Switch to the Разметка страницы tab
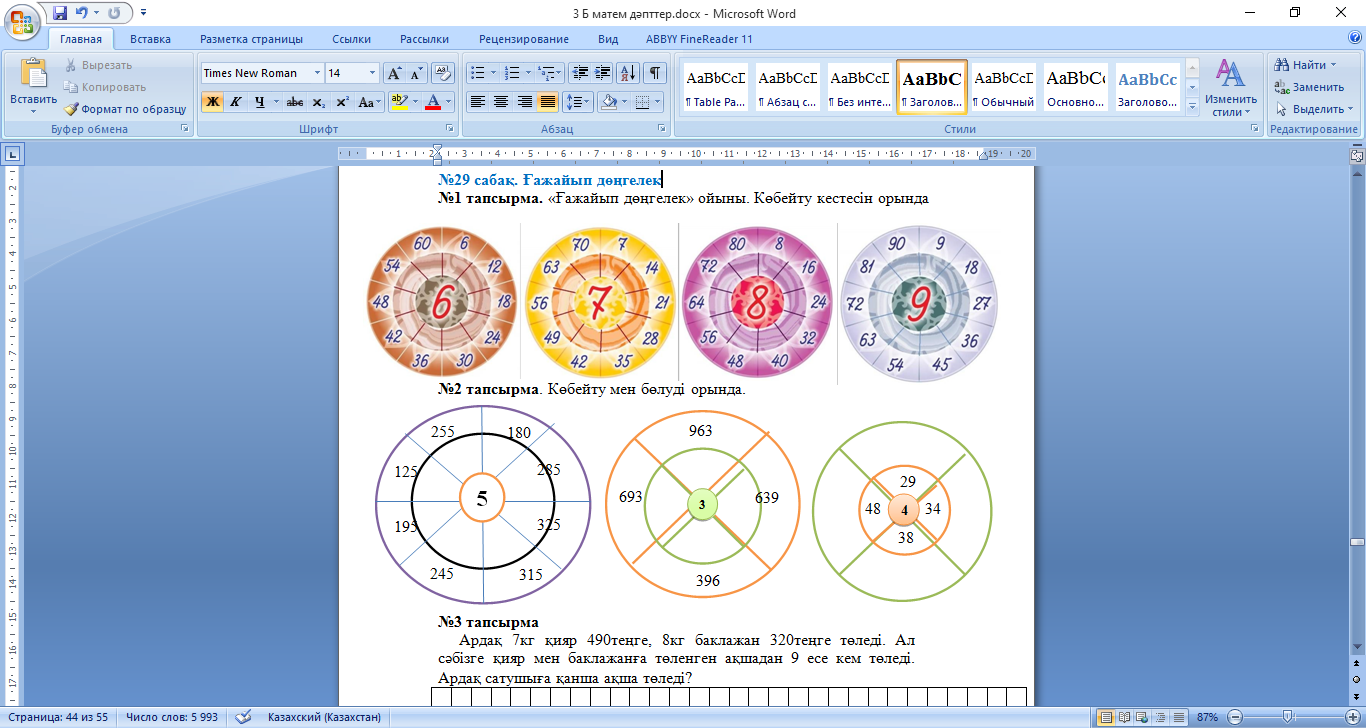Viewport: 1366px width, 728px height. click(x=251, y=39)
